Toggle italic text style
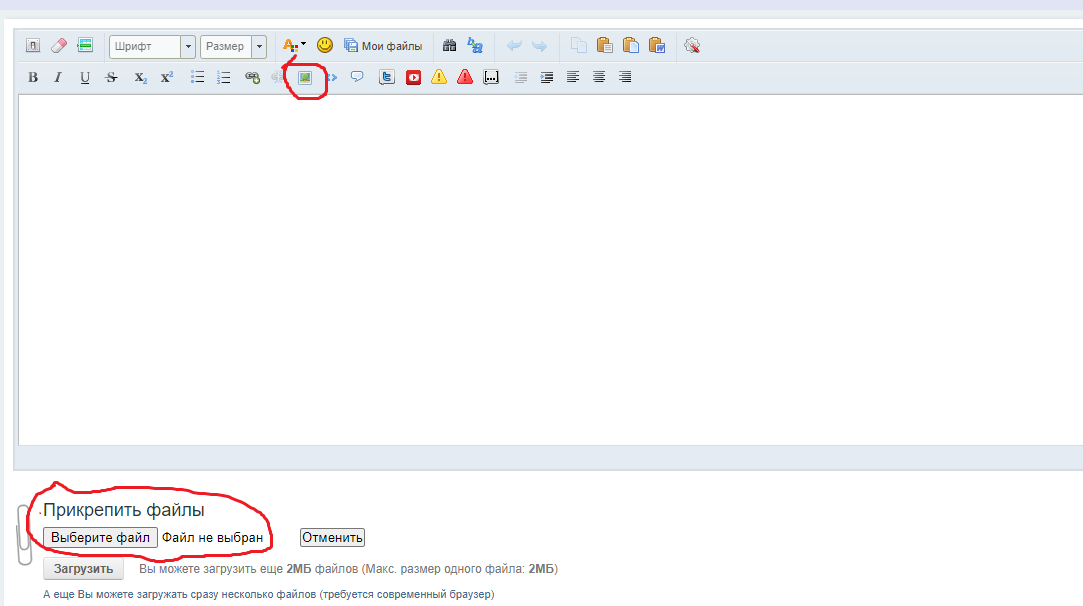Screen dimensions: 1083x606 click(58, 77)
